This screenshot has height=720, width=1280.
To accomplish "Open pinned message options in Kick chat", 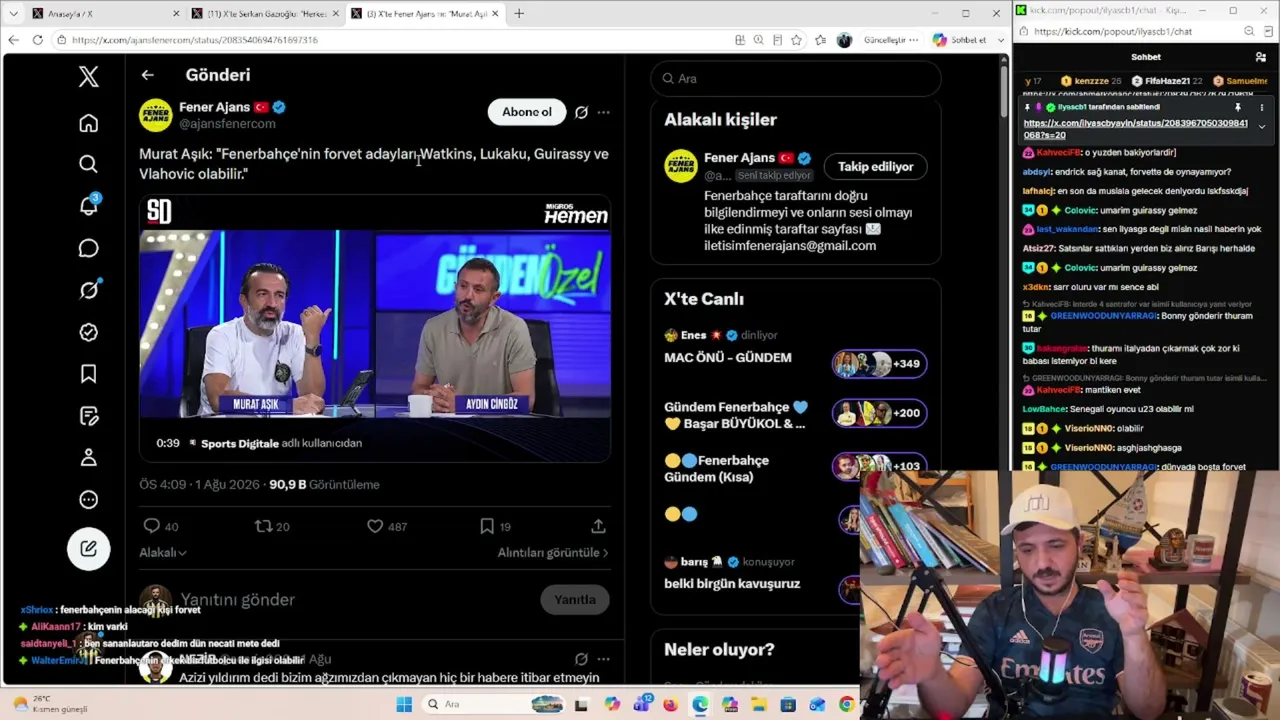I will [x=1261, y=107].
